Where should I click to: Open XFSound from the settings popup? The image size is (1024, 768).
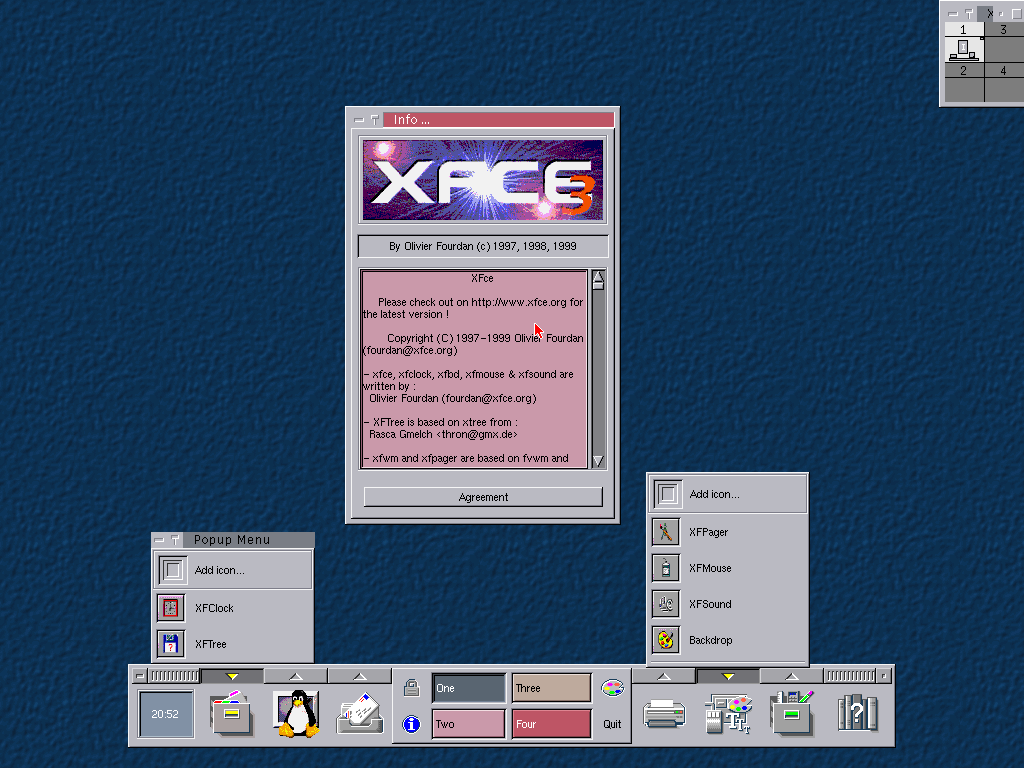coord(728,604)
